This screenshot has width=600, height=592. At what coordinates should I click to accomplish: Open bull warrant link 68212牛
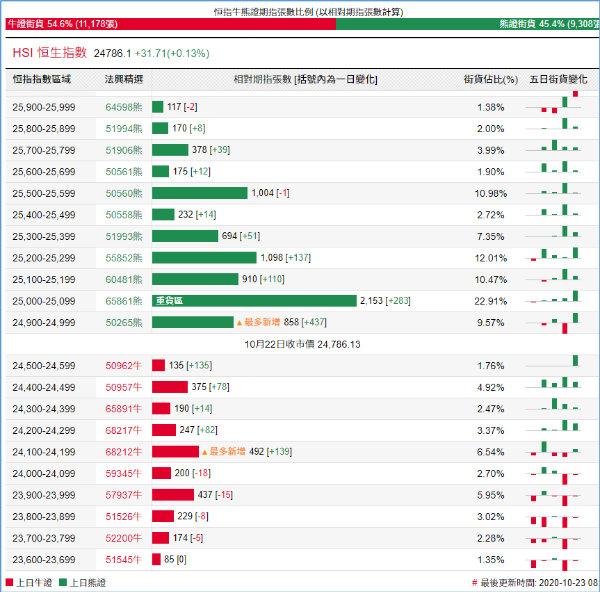[124, 452]
